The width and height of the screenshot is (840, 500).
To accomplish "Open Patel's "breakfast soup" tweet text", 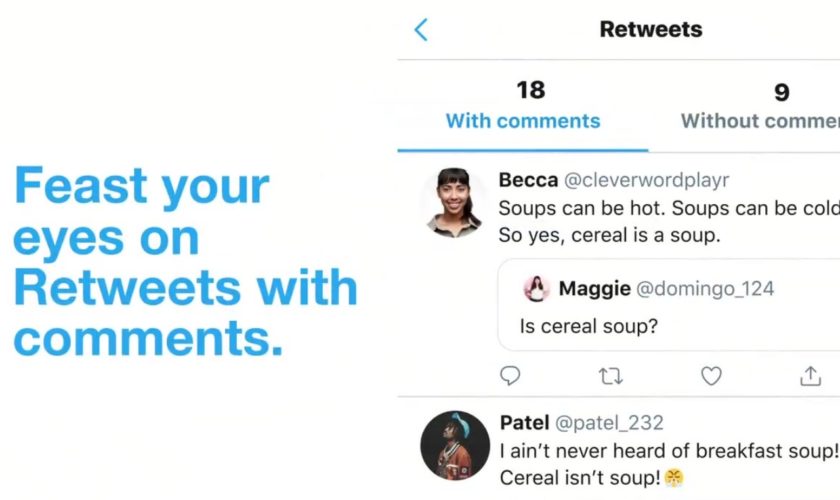I will point(667,450).
